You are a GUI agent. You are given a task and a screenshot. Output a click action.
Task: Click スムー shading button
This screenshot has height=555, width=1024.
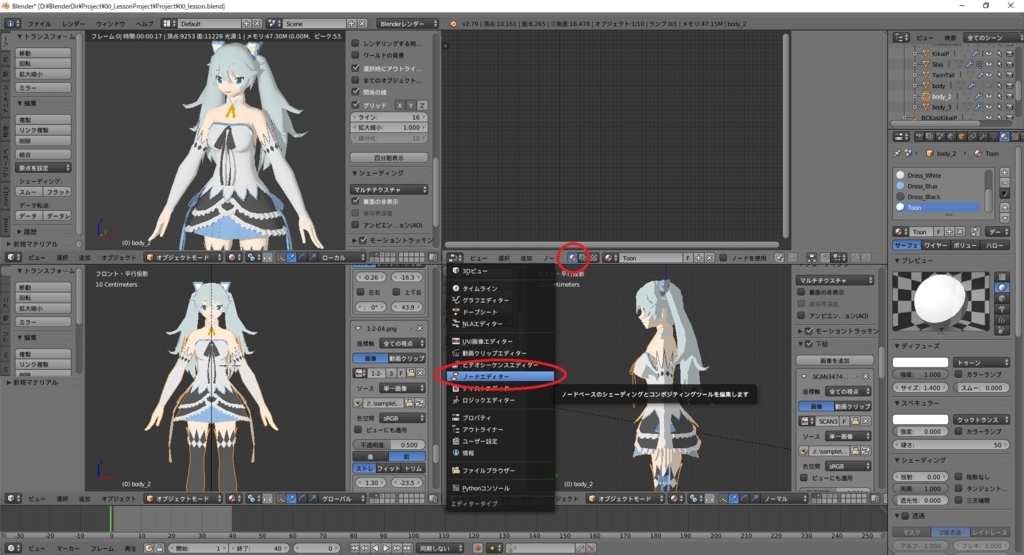point(29,192)
